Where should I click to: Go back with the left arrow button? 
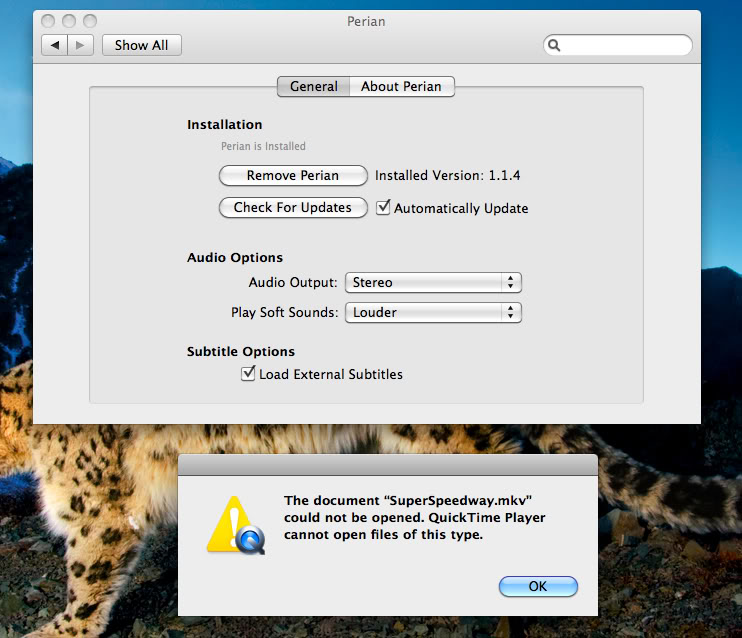54,45
